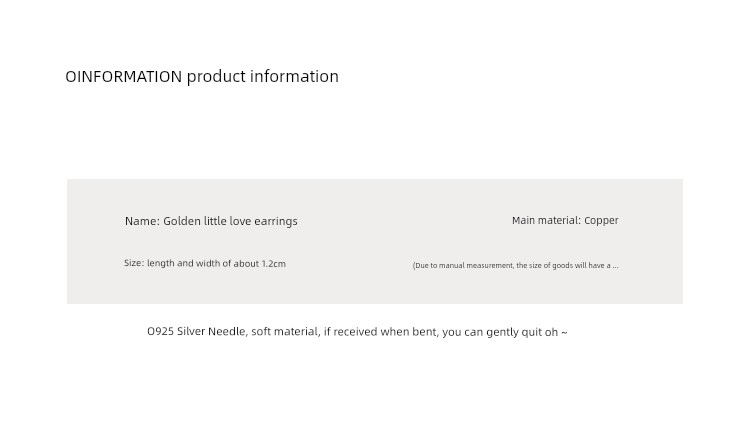Screen dimensions: 750x421
Task: Click 'length and width of about' text
Action: coord(203,264)
